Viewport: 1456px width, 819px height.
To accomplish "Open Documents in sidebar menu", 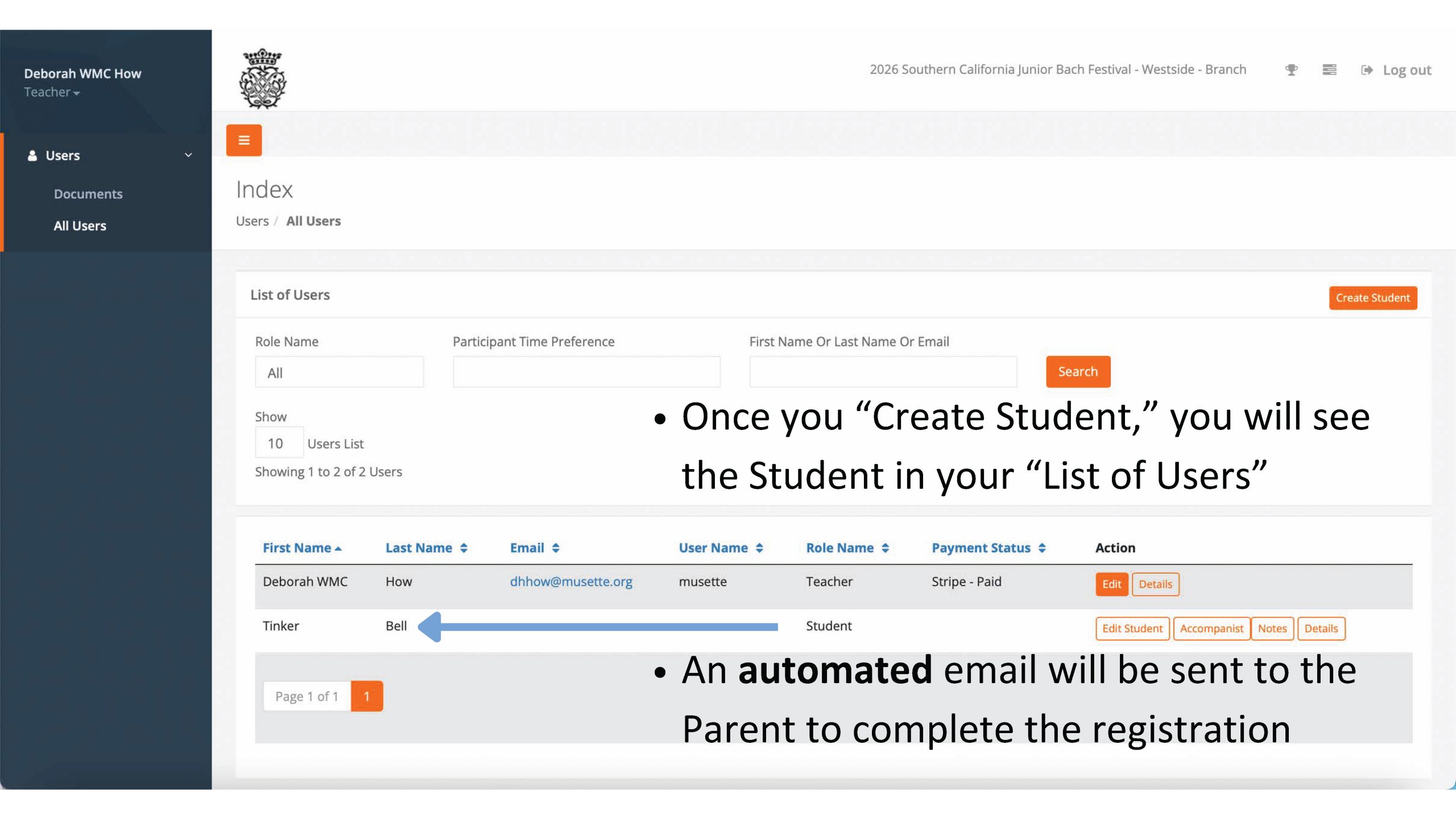I will [88, 194].
